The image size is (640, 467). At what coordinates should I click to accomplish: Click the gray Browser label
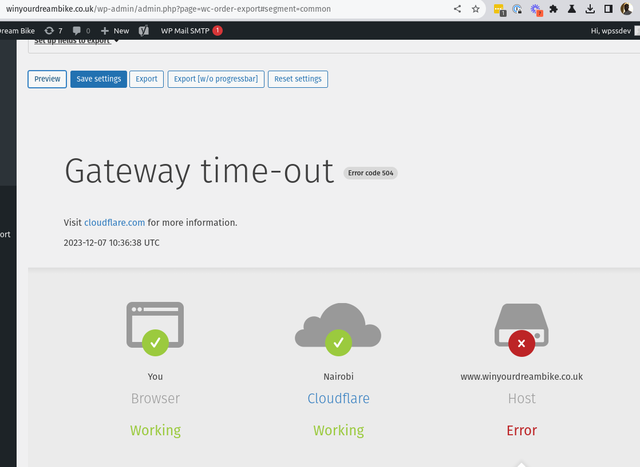[155, 398]
